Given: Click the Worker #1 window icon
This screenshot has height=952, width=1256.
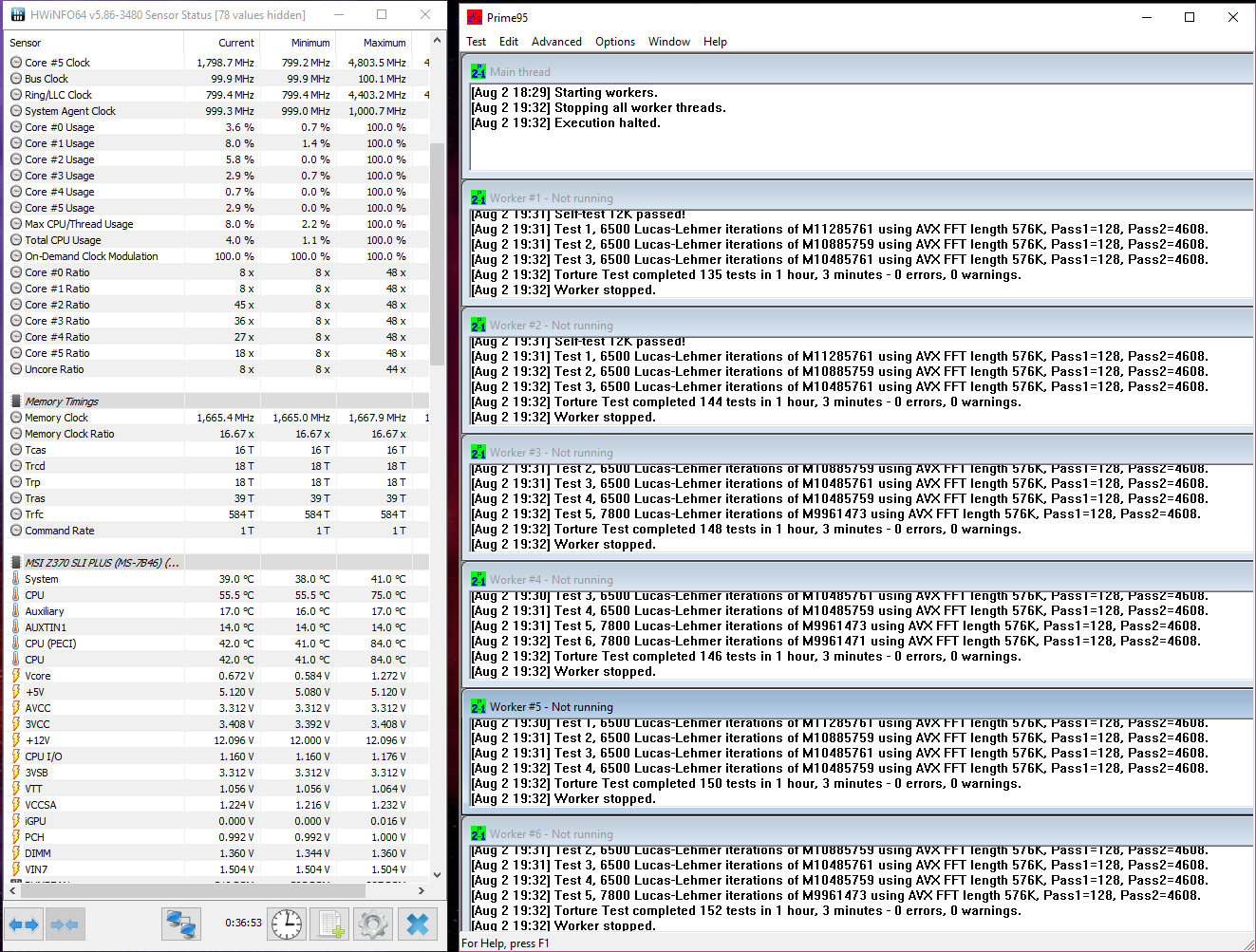Looking at the screenshot, I should (478, 197).
